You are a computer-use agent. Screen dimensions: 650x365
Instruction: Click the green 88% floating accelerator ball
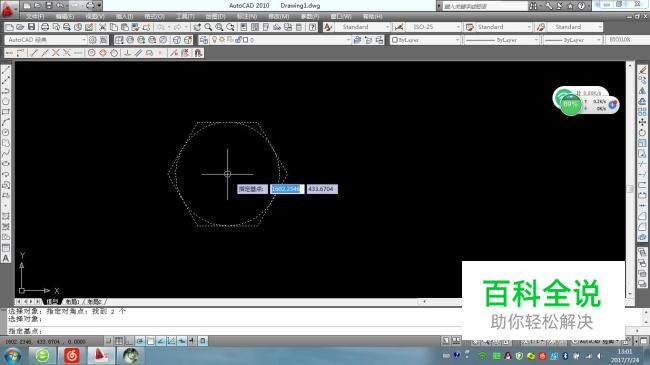click(x=570, y=104)
